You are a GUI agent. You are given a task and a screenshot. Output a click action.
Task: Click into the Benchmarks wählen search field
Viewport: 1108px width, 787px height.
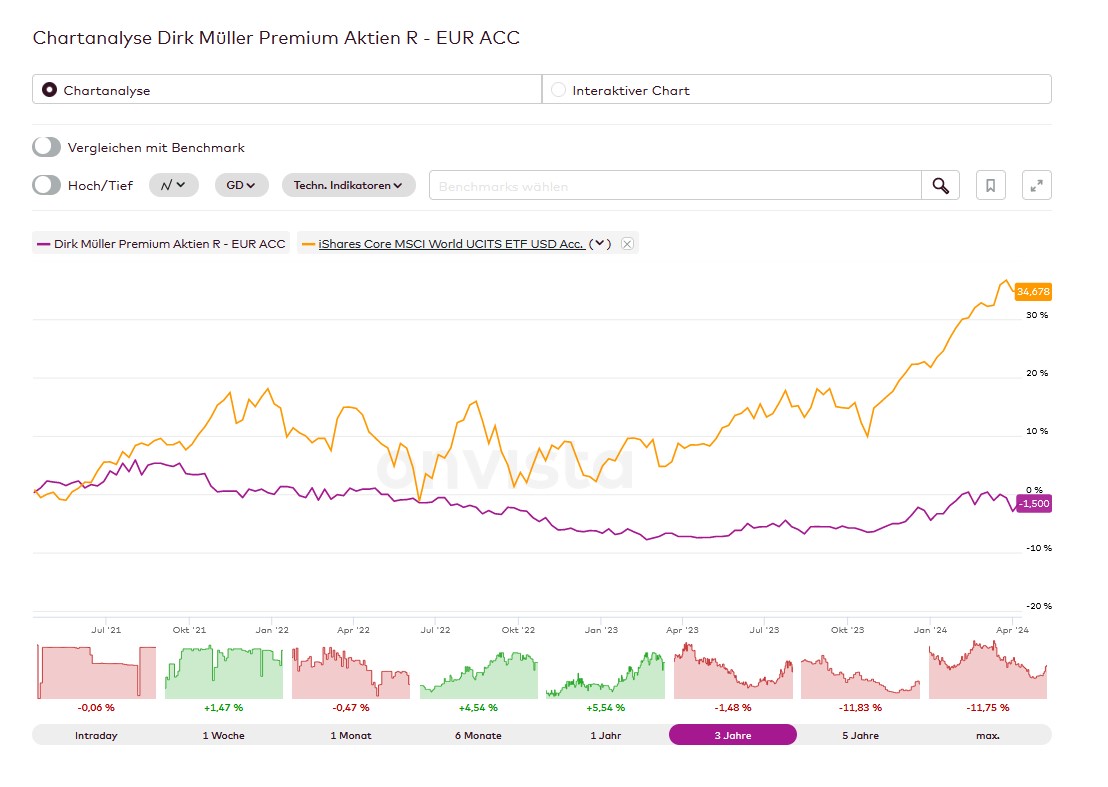pyautogui.click(x=675, y=186)
